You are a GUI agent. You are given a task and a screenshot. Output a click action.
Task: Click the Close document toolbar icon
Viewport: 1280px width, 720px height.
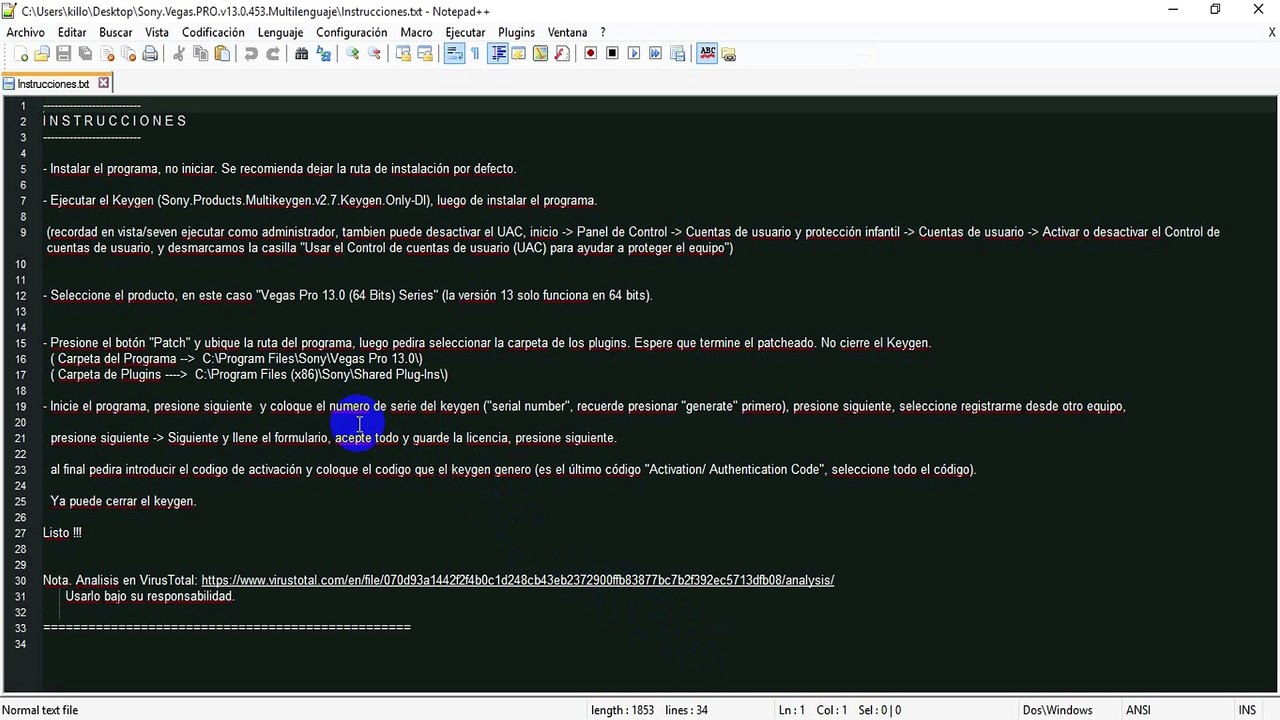tap(107, 54)
